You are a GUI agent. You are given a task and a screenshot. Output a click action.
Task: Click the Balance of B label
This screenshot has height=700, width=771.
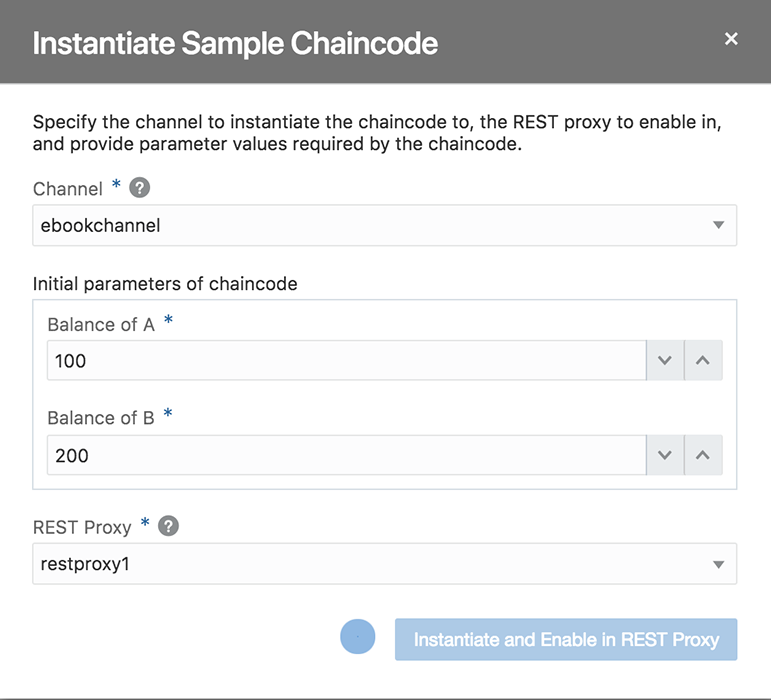(101, 418)
